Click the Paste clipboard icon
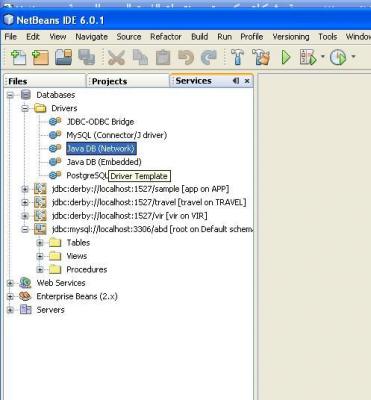Viewport: 371px width, 400px height. coord(163,57)
